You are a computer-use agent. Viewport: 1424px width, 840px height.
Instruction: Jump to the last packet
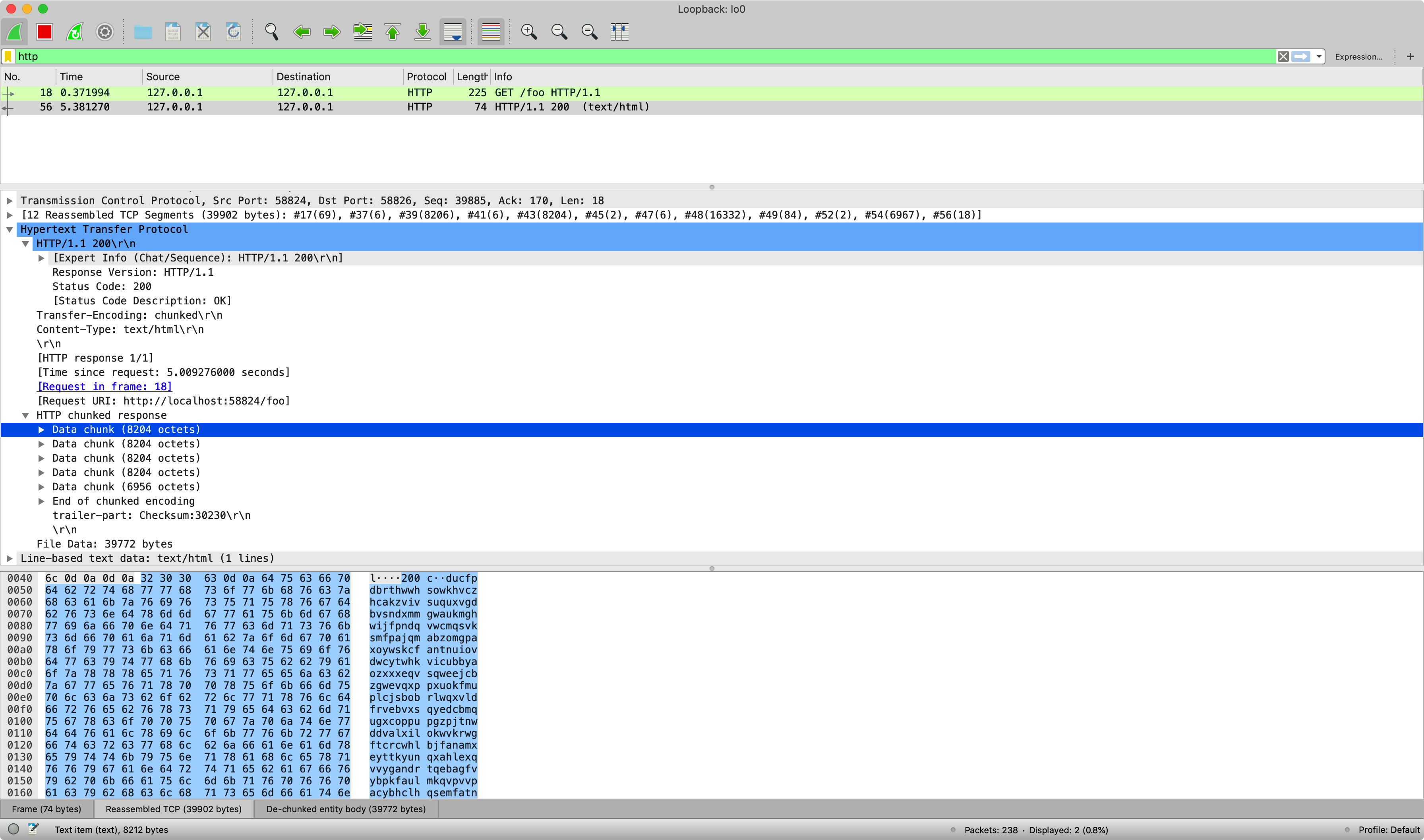click(423, 32)
